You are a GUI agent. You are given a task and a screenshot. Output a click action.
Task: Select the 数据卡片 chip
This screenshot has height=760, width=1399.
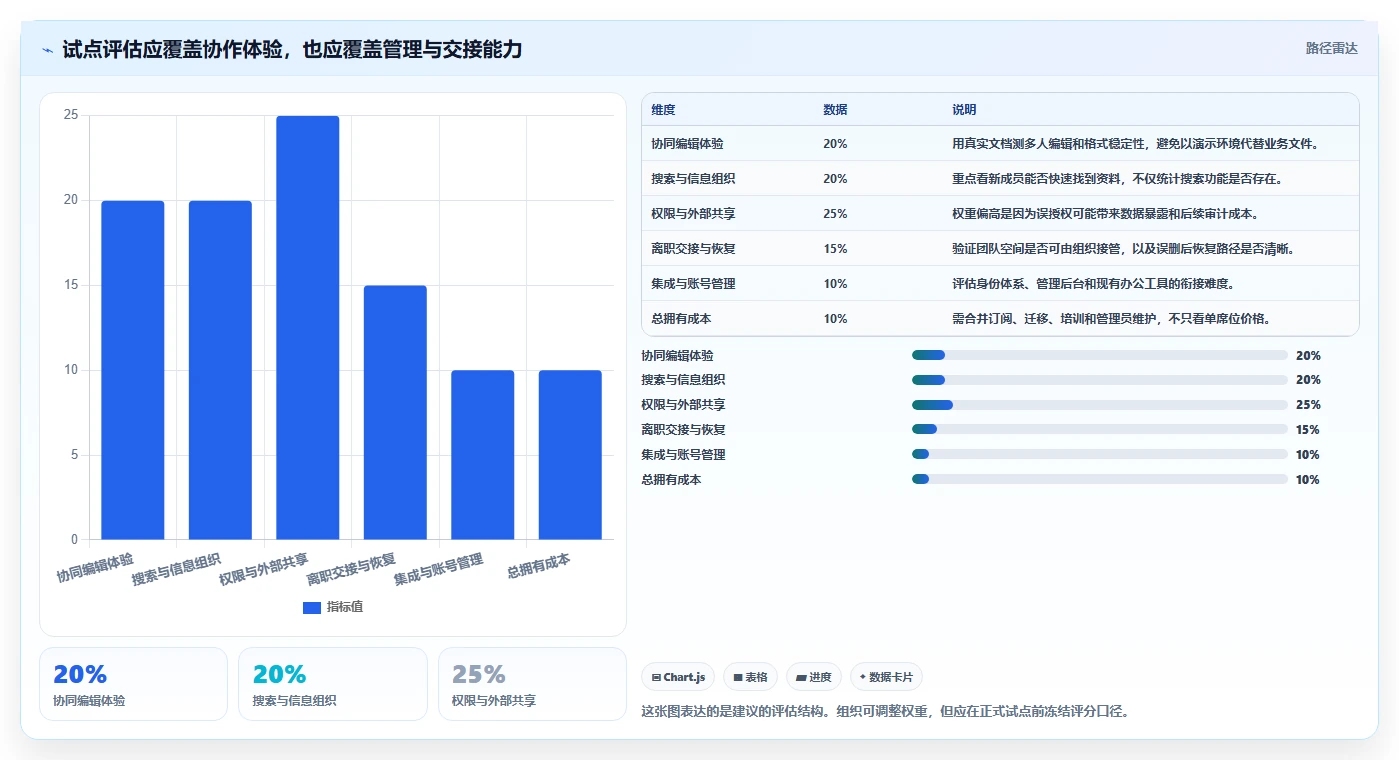(886, 677)
